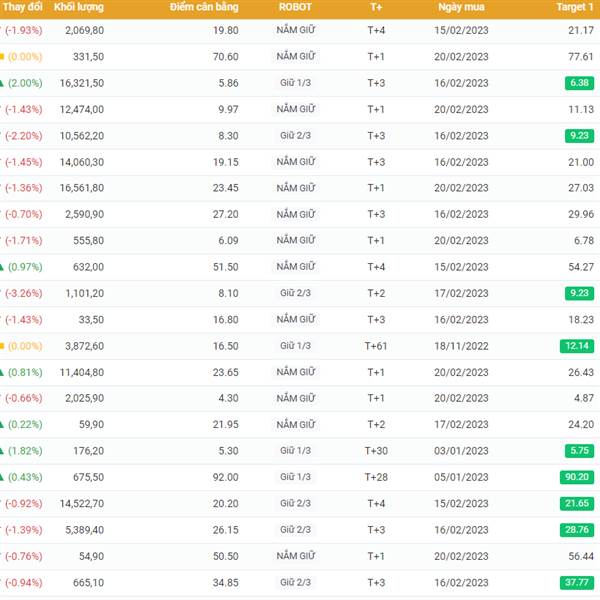The height and width of the screenshot is (600, 600).
Task: Click the volume cell 331,50
Action: pos(88,57)
